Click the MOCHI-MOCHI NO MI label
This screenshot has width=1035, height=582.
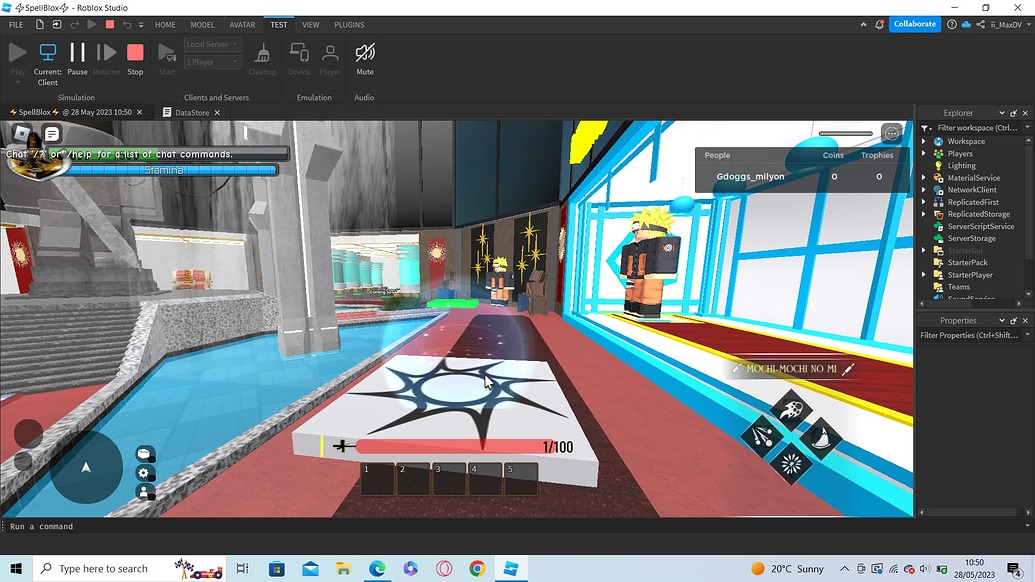tap(791, 369)
